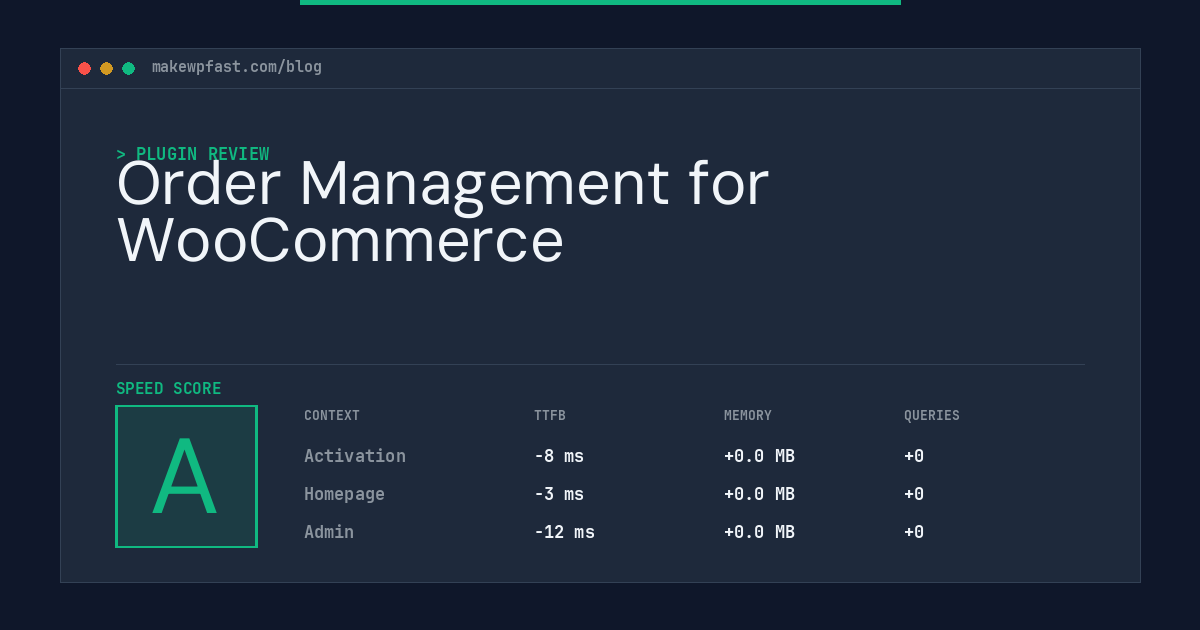Image resolution: width=1200 pixels, height=630 pixels.
Task: Click the -12 ms TTFB value
Action: 564,532
